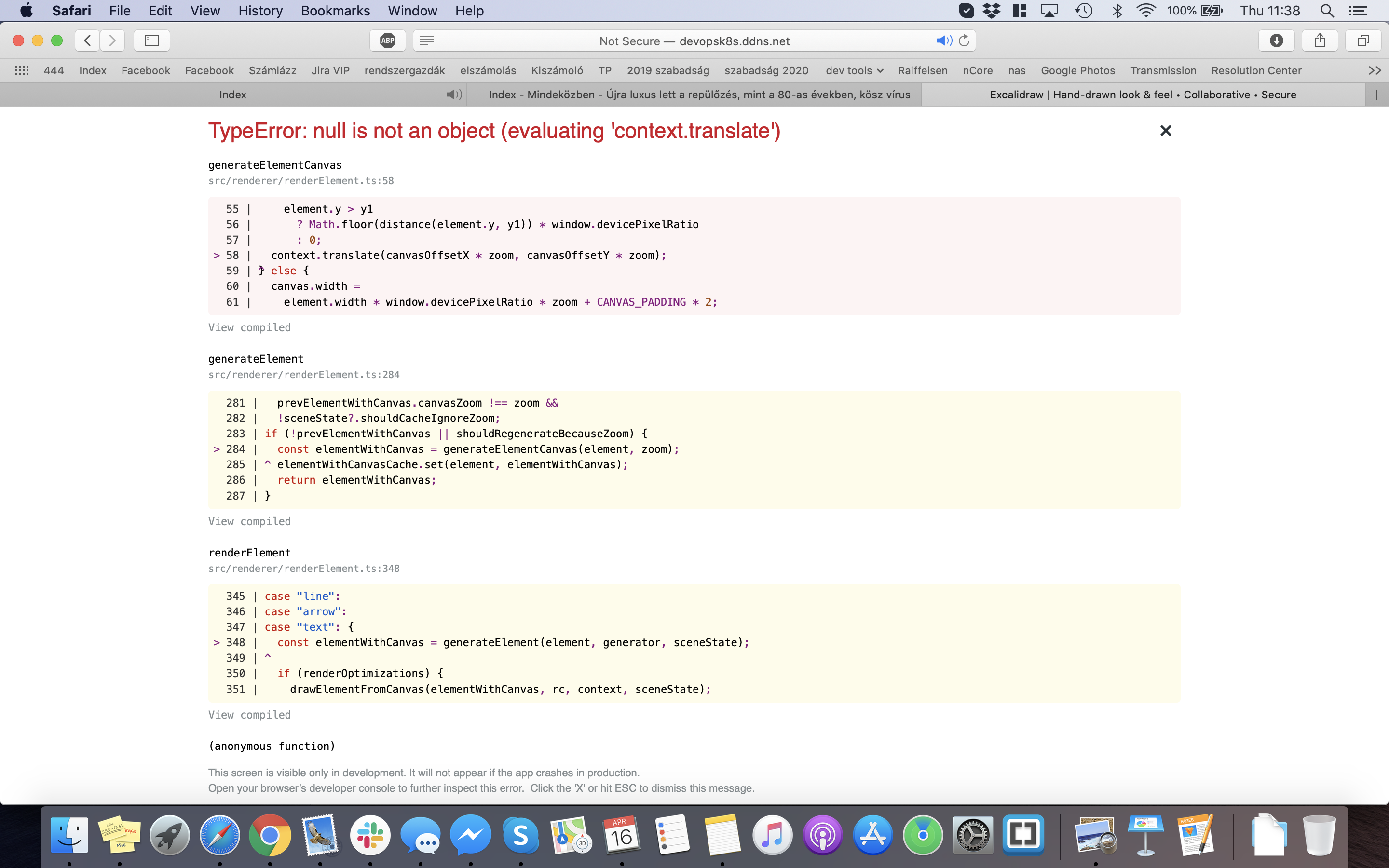
Task: Open Slack from the Dock
Action: click(370, 835)
